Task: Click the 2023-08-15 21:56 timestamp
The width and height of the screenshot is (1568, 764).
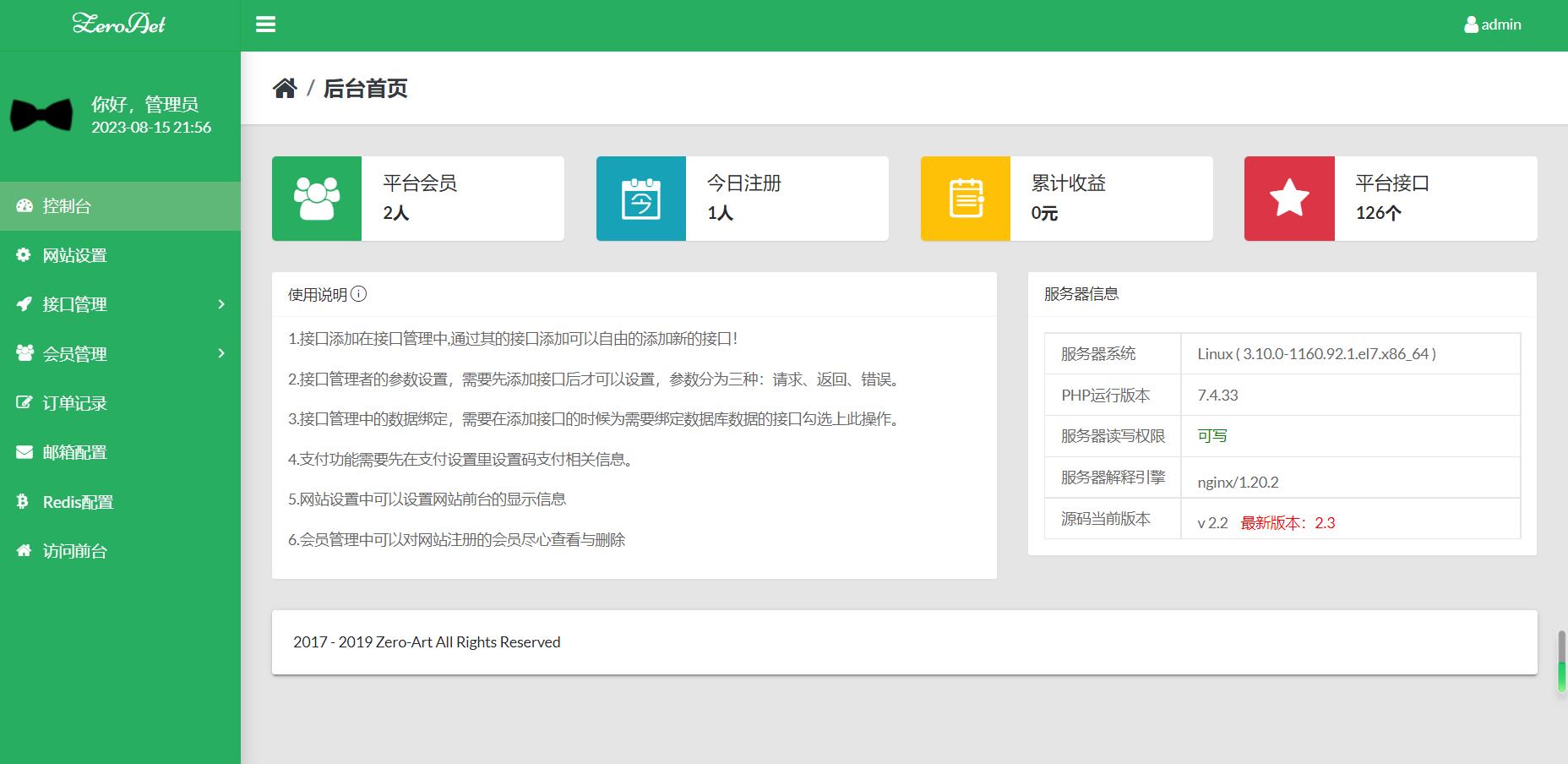Action: tap(151, 127)
